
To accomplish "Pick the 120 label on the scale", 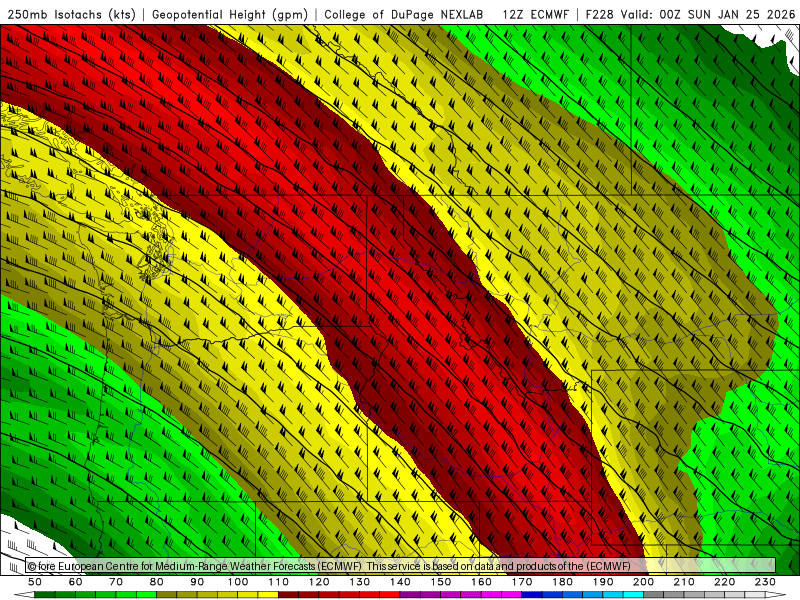I will coord(319,582).
